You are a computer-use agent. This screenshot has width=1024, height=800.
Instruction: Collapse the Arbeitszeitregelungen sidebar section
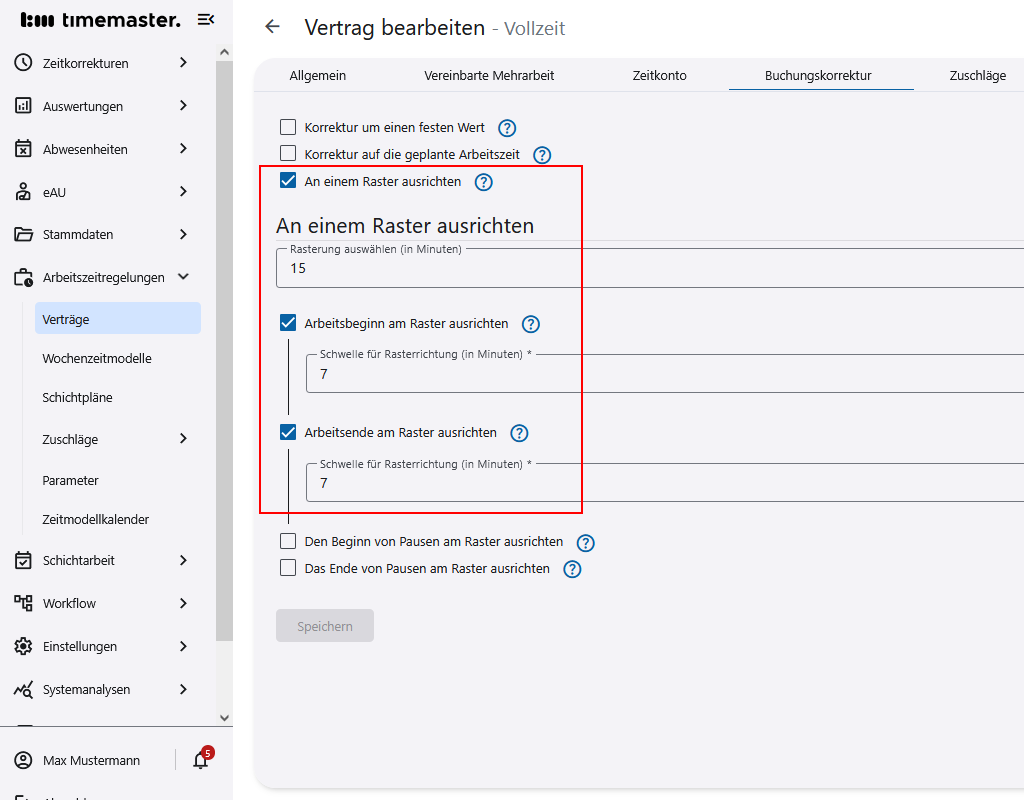point(183,277)
